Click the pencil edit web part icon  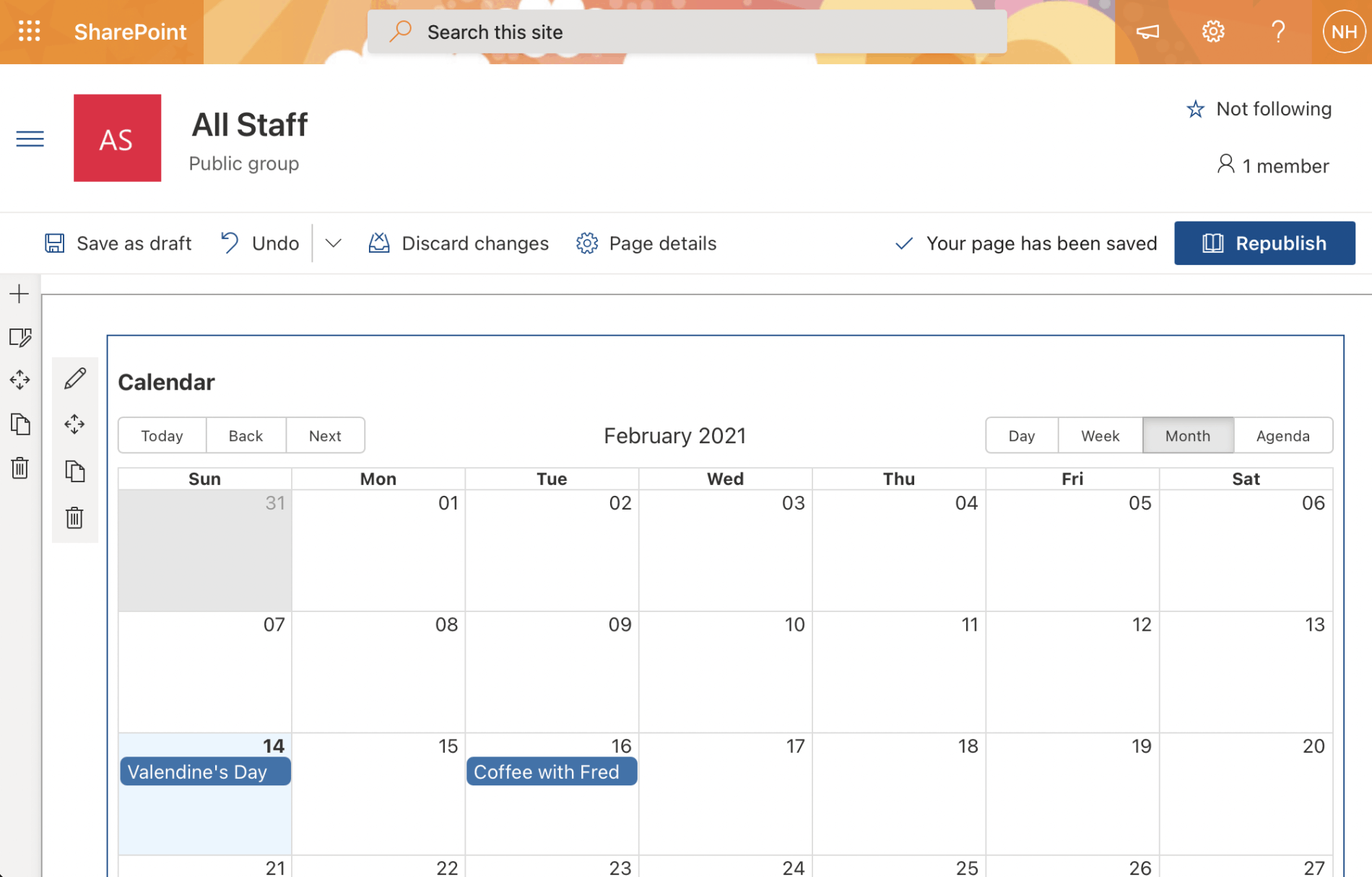[75, 379]
